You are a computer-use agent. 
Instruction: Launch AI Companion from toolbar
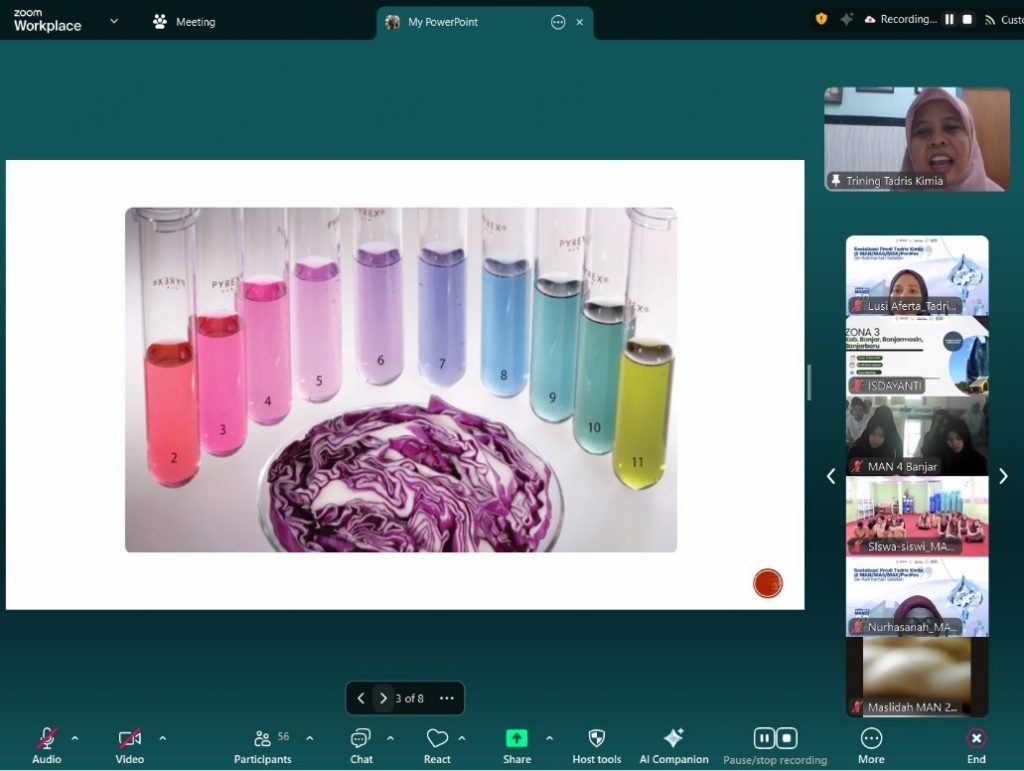(673, 745)
